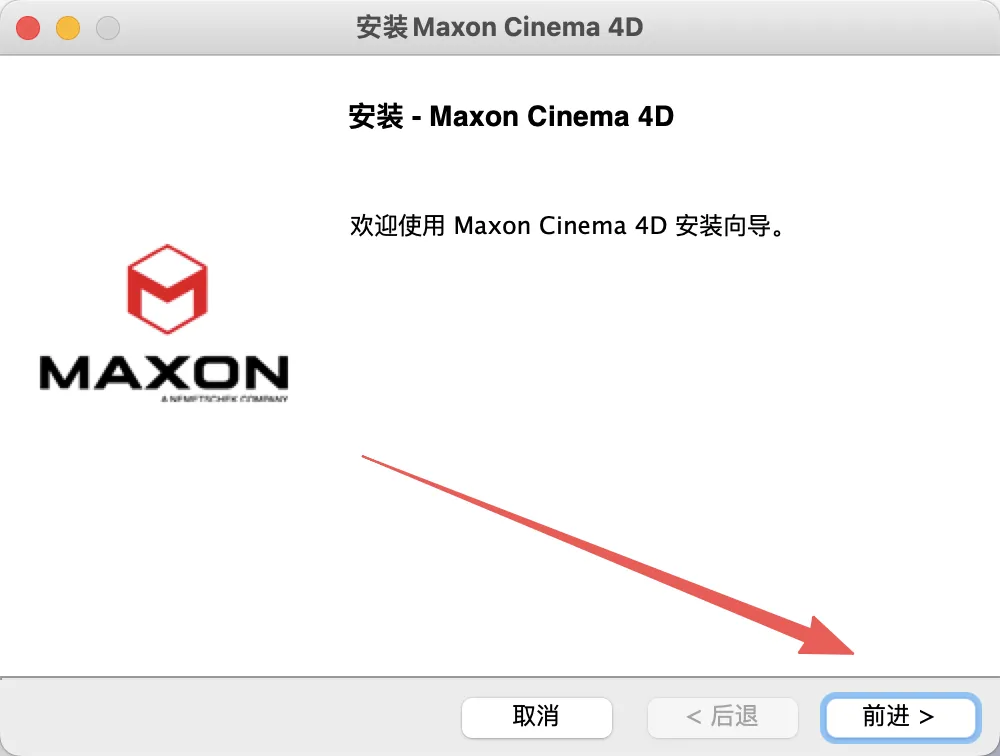Minimize the installer with the yellow button

68,28
